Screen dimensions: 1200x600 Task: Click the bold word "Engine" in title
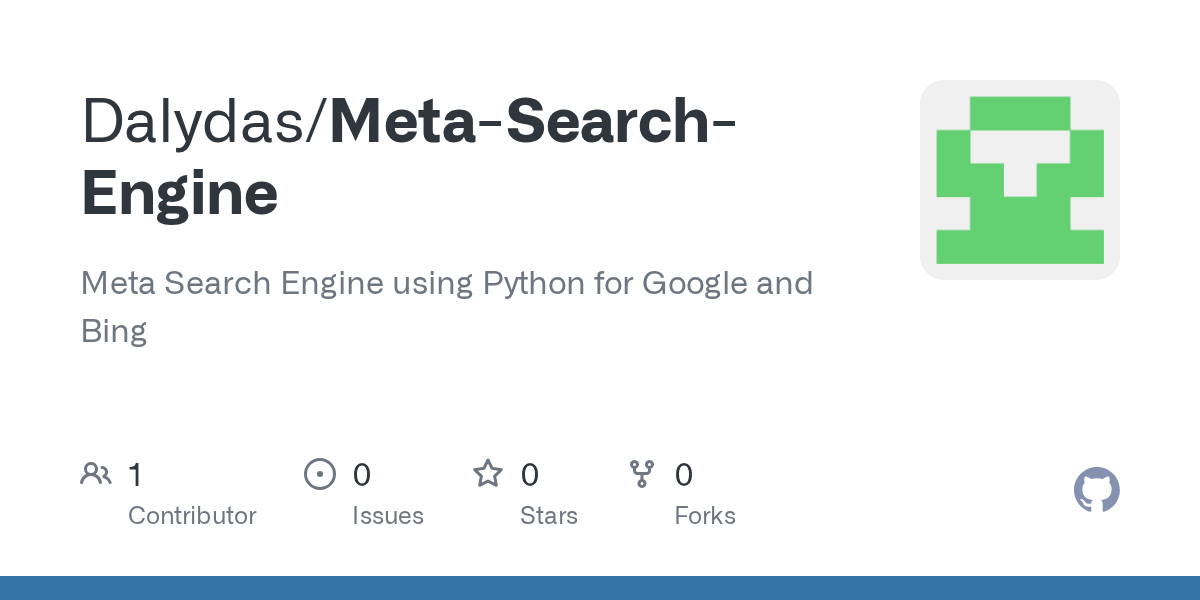(x=180, y=193)
